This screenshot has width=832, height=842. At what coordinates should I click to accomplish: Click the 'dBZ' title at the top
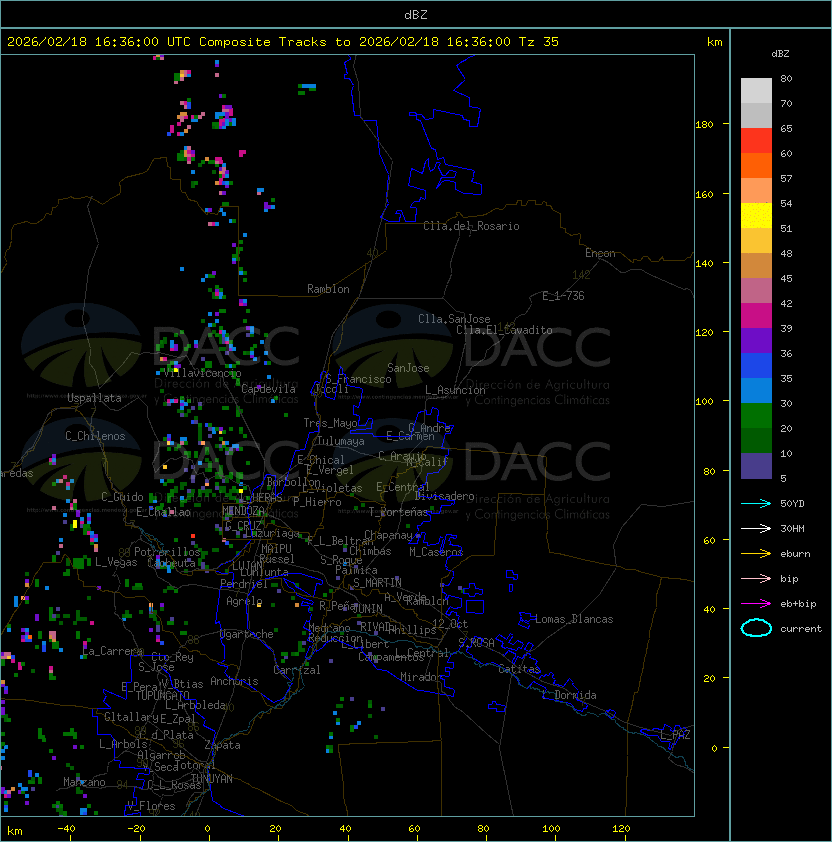(x=416, y=15)
